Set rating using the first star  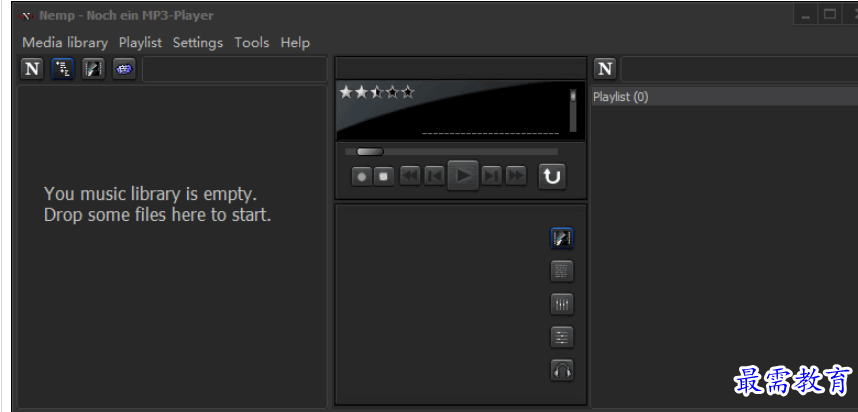[x=346, y=92]
